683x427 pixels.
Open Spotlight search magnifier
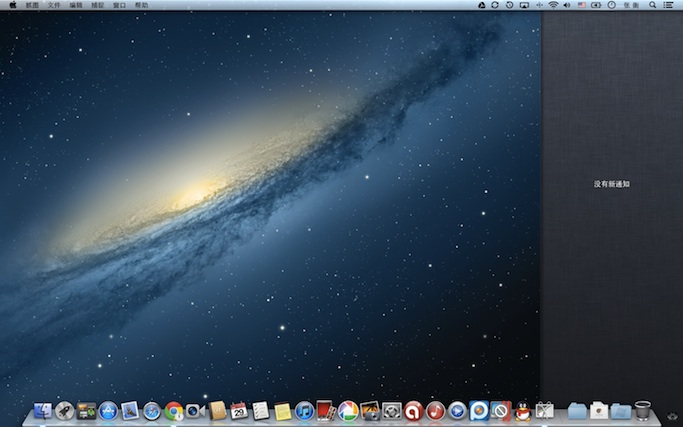coord(651,5)
